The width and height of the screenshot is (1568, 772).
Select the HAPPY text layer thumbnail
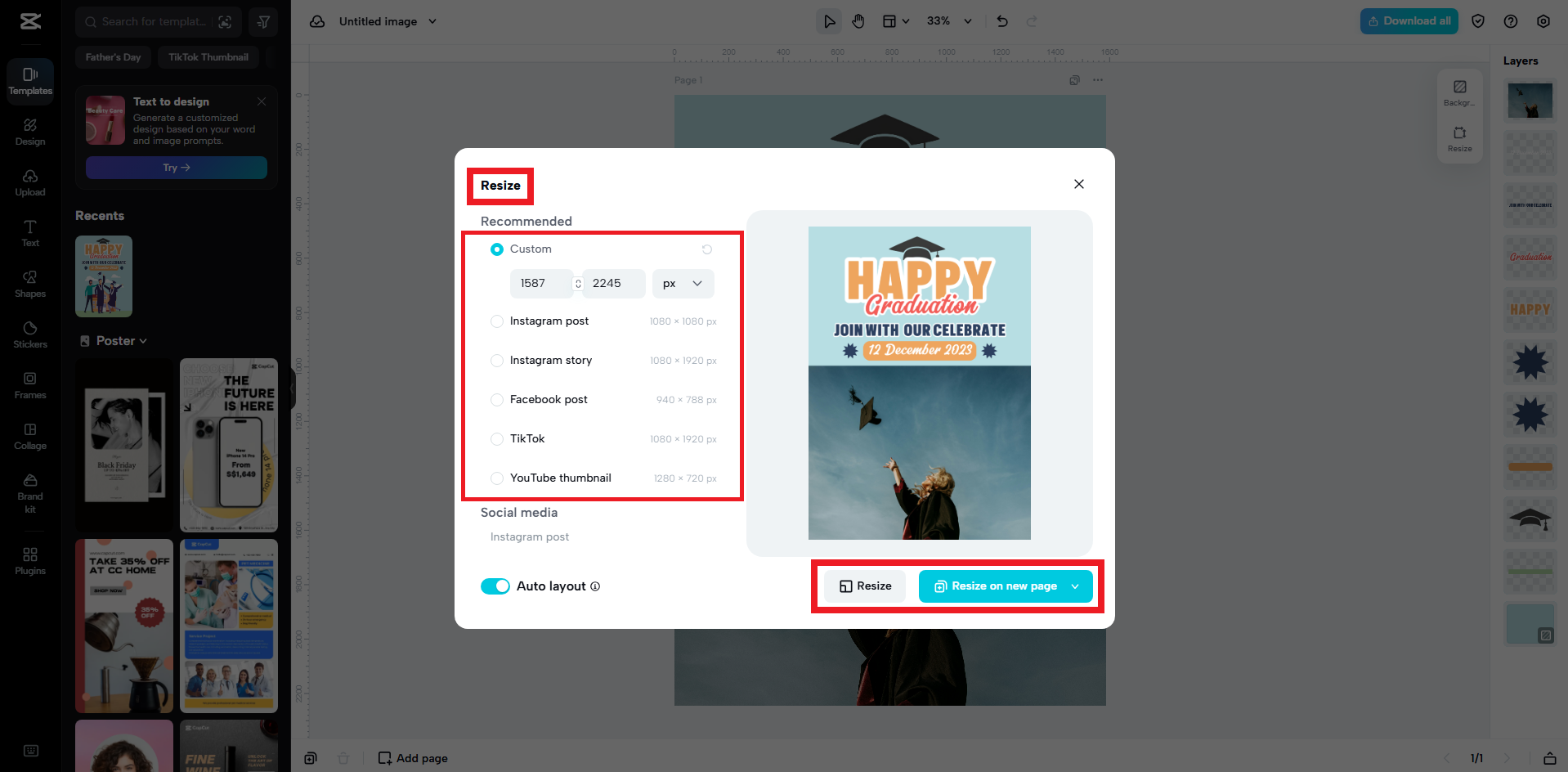(1530, 310)
